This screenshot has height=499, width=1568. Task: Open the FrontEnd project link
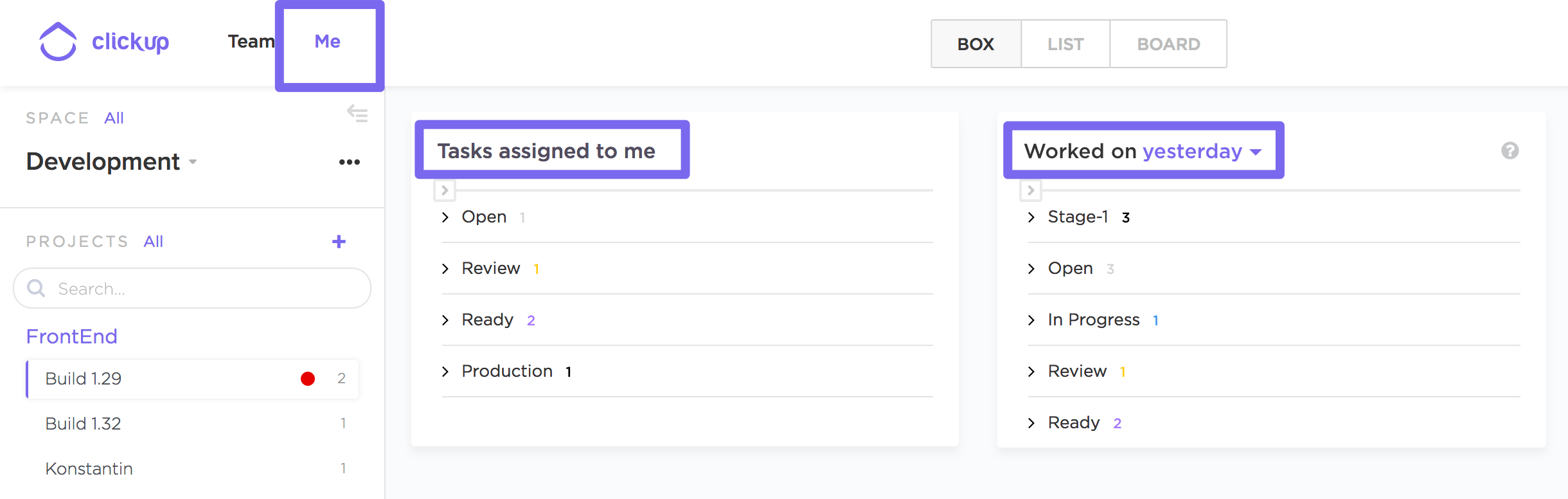tap(72, 336)
